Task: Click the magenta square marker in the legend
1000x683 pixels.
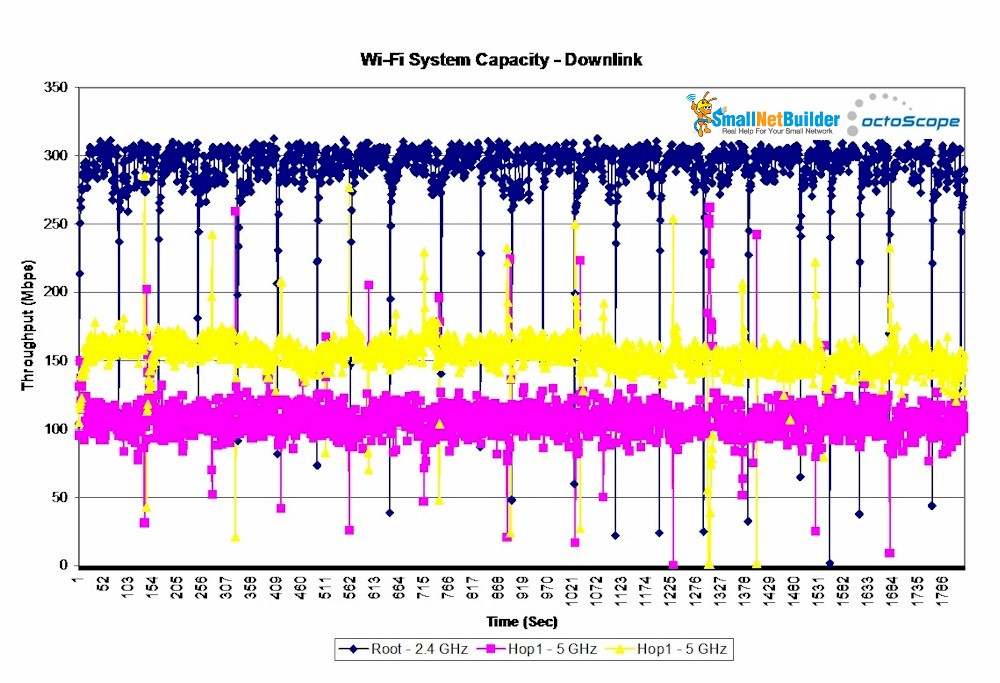Action: [x=490, y=649]
